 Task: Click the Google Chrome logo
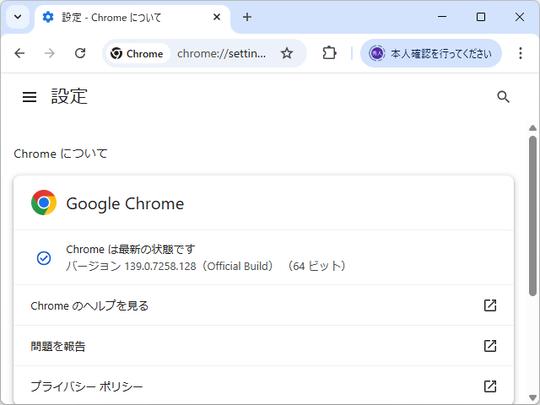pos(44,203)
